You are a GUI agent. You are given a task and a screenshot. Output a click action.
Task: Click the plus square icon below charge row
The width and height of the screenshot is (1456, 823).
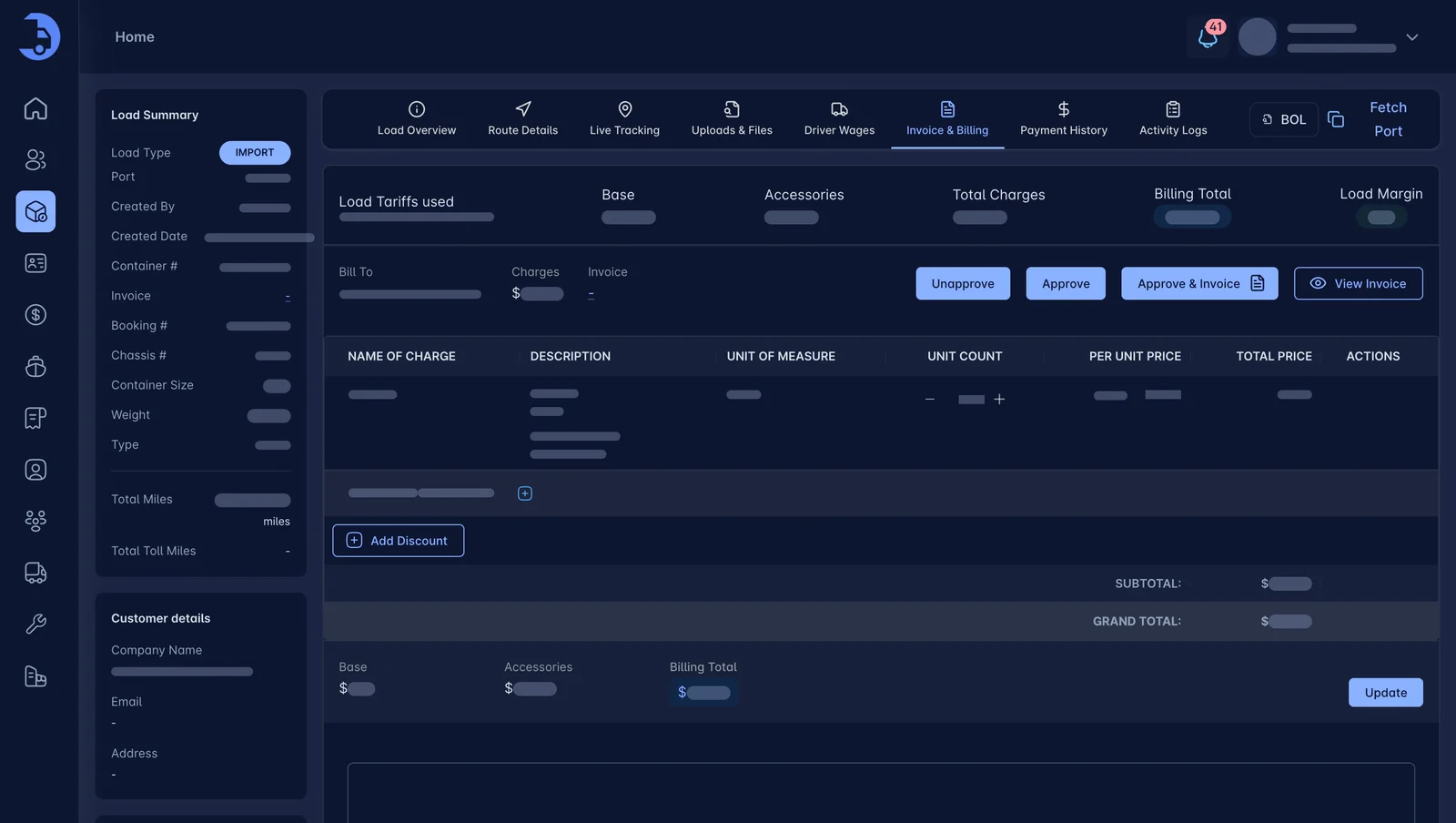click(525, 493)
